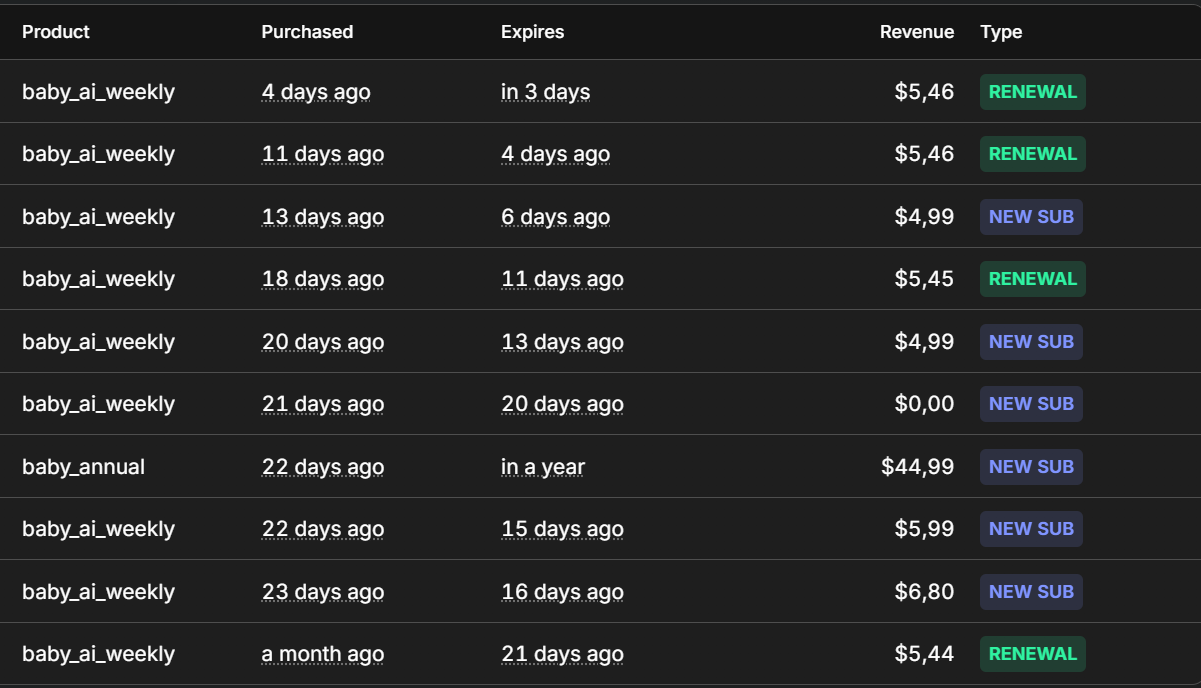1201x688 pixels.
Task: Select the baby_annual product row
Action: (x=600, y=467)
